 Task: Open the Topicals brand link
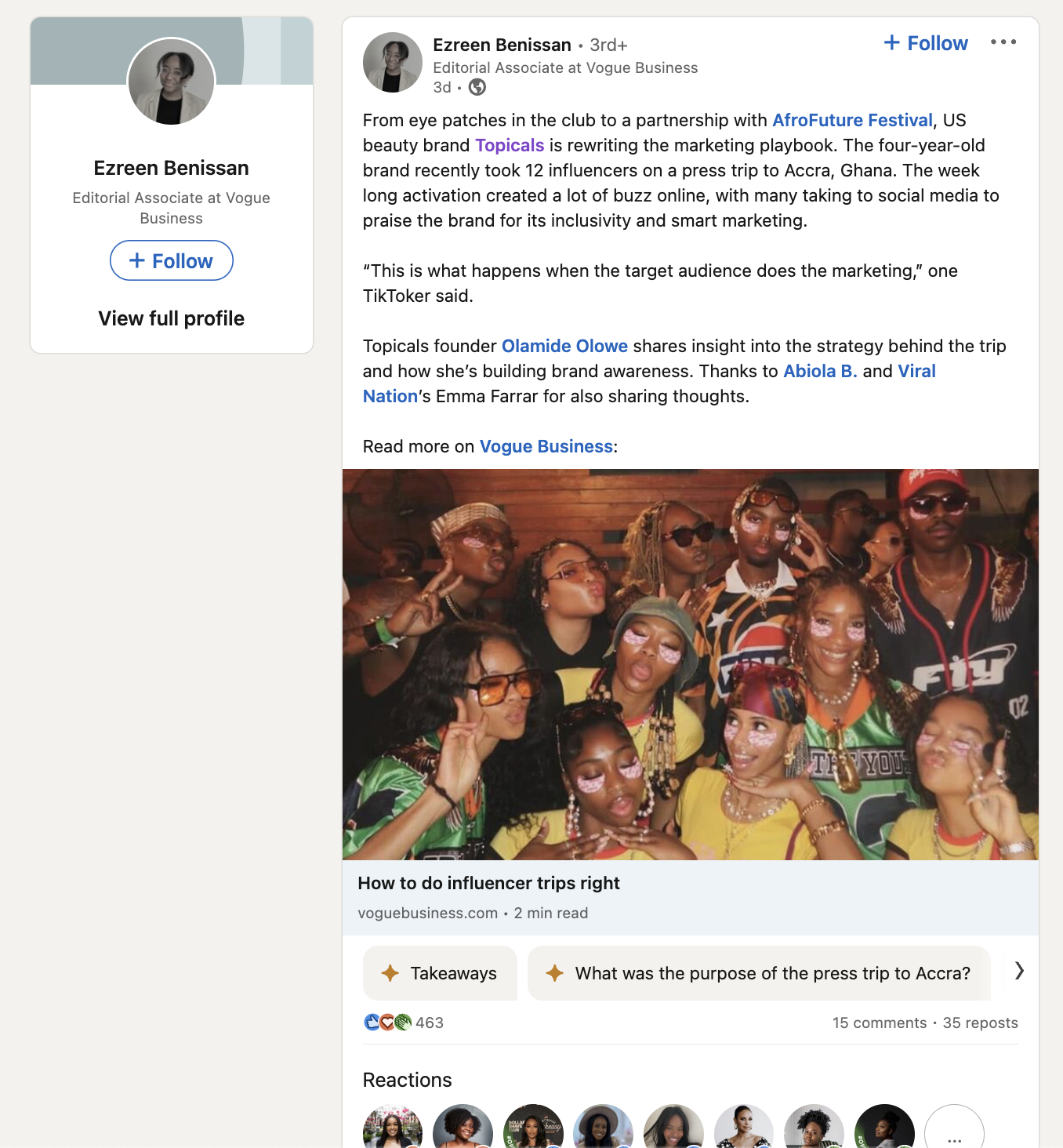tap(510, 145)
